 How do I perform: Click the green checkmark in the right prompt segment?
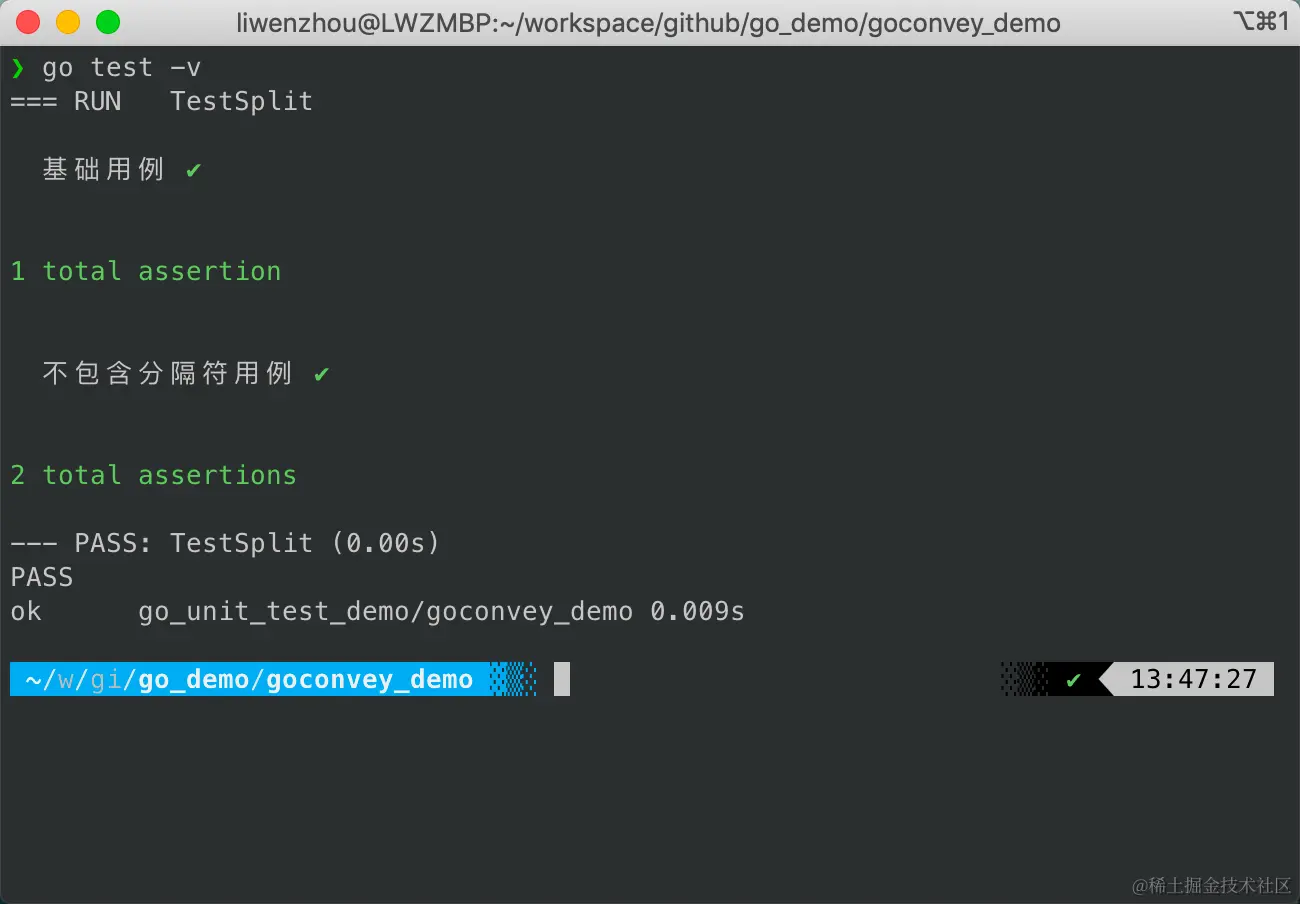coord(1073,679)
